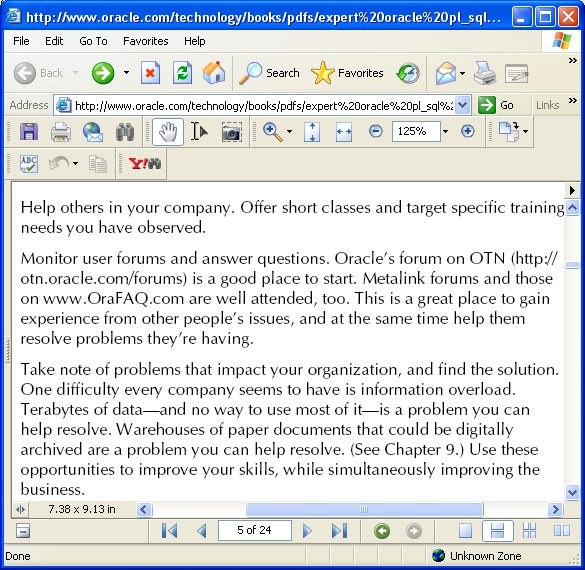Toggle Continuous page layout
The height and width of the screenshot is (570, 585).
pos(497,530)
